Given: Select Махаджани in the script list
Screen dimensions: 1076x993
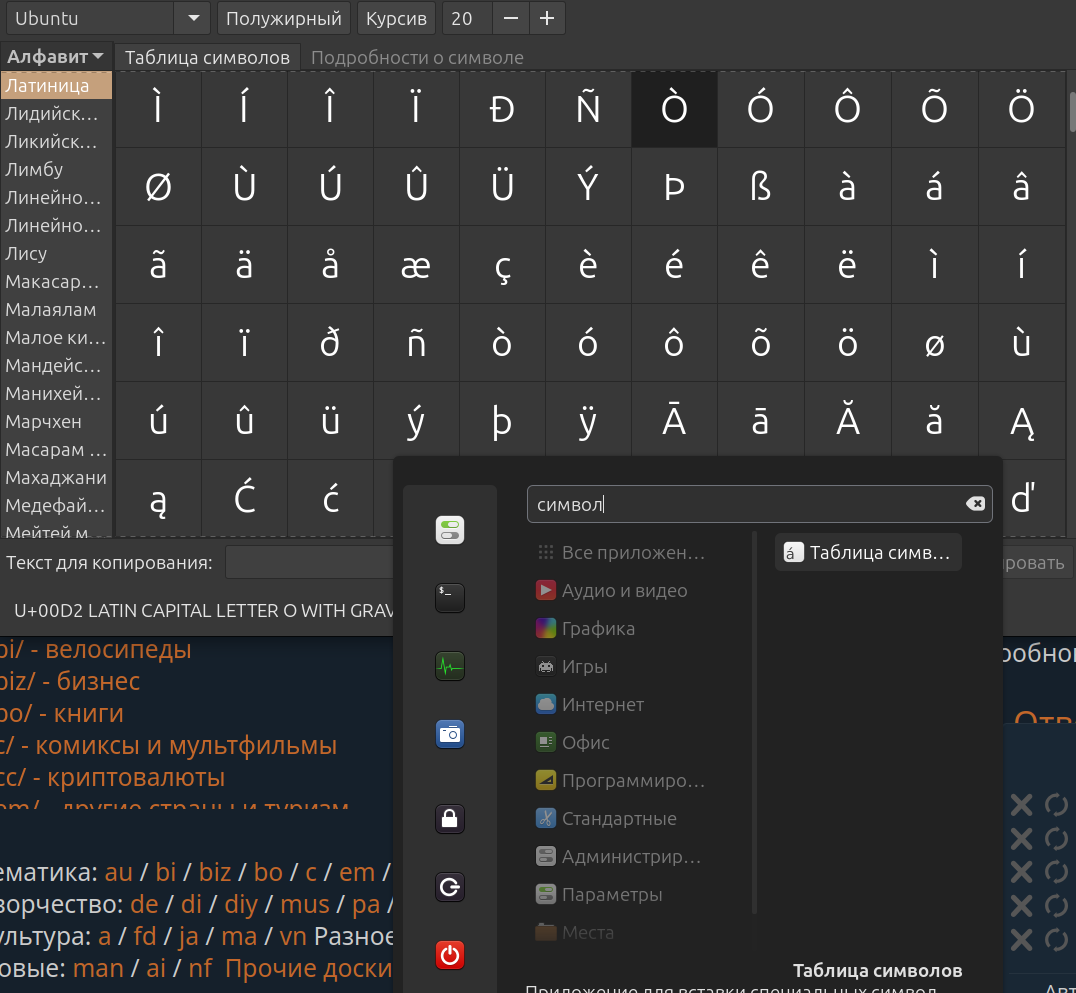Looking at the screenshot, I should click(x=56, y=478).
